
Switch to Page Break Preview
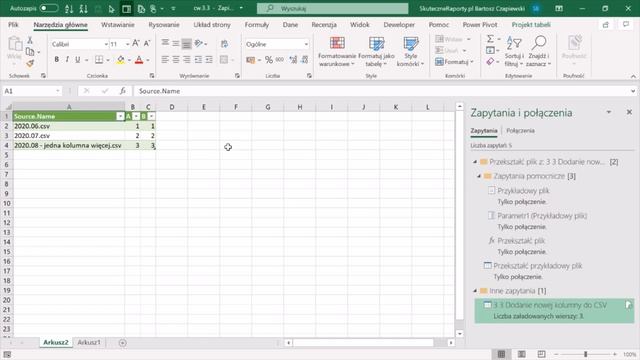pyautogui.click(x=541, y=354)
